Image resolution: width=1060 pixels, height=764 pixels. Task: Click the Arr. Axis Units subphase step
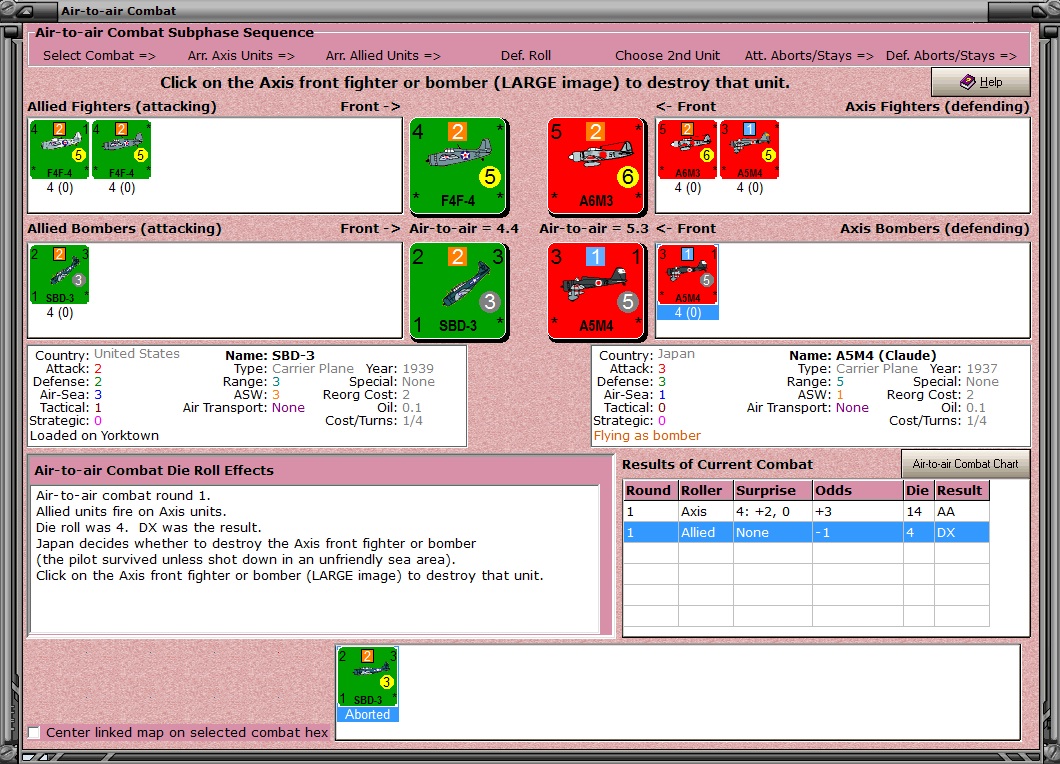tap(241, 55)
